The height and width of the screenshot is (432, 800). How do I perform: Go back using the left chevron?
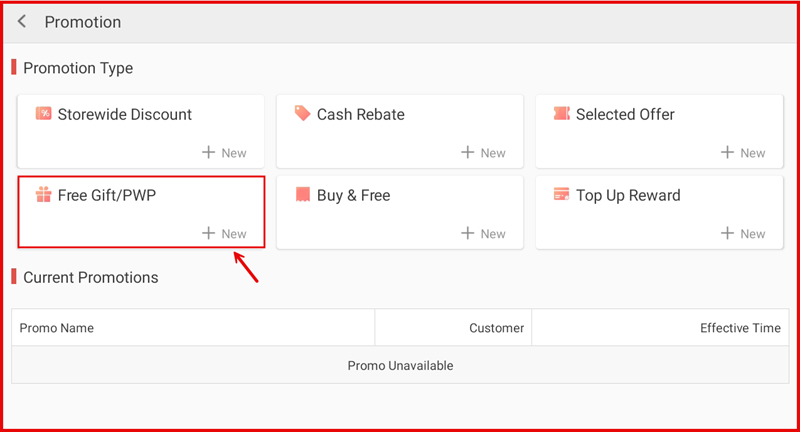(x=22, y=22)
